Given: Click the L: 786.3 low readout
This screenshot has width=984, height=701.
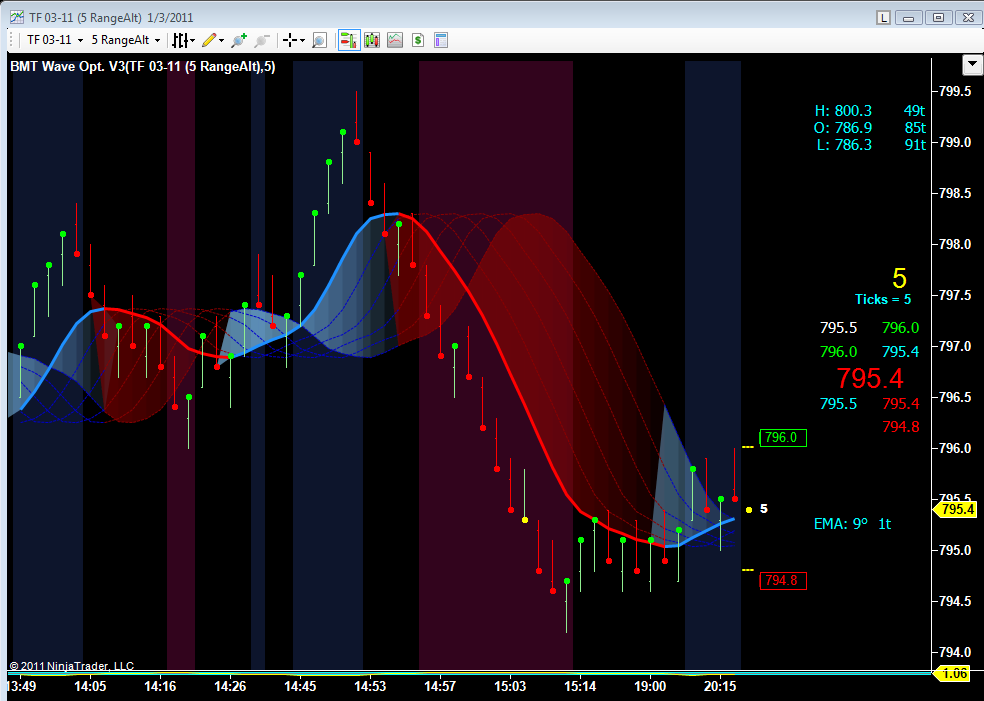Looking at the screenshot, I should [x=844, y=145].
